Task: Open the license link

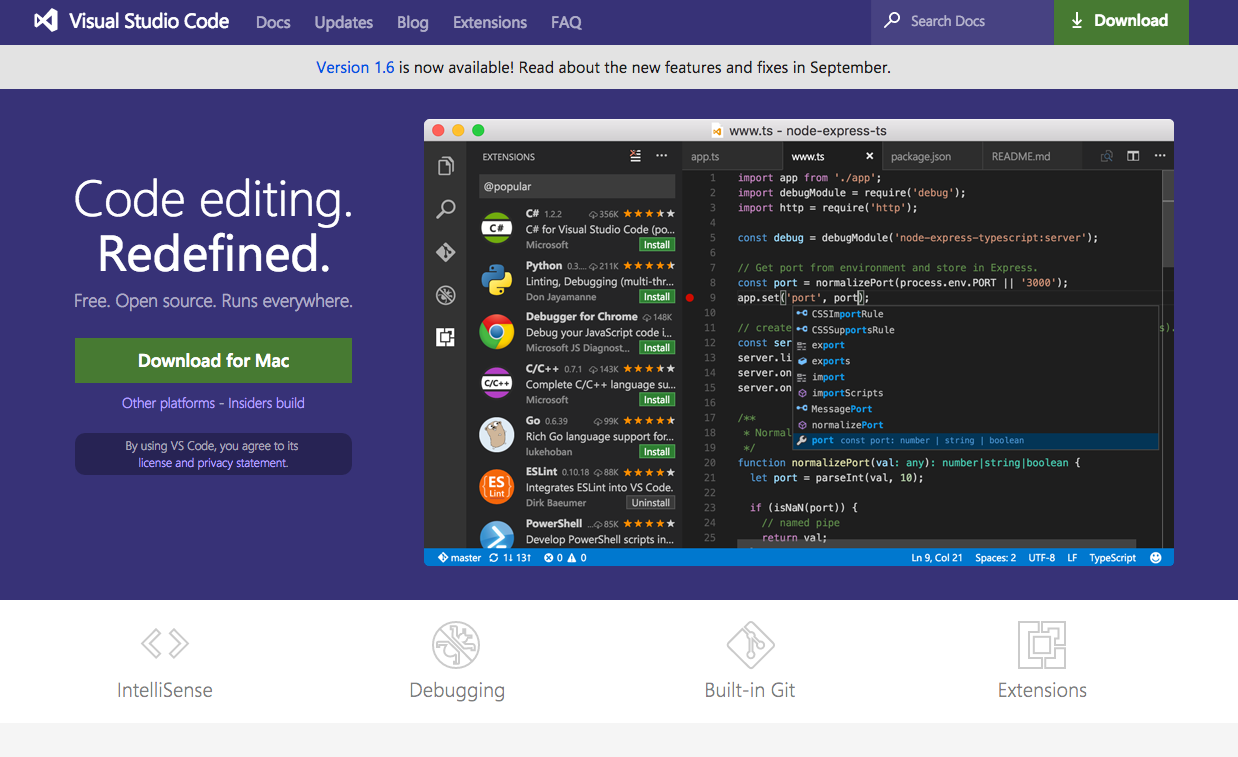Action: [x=155, y=463]
